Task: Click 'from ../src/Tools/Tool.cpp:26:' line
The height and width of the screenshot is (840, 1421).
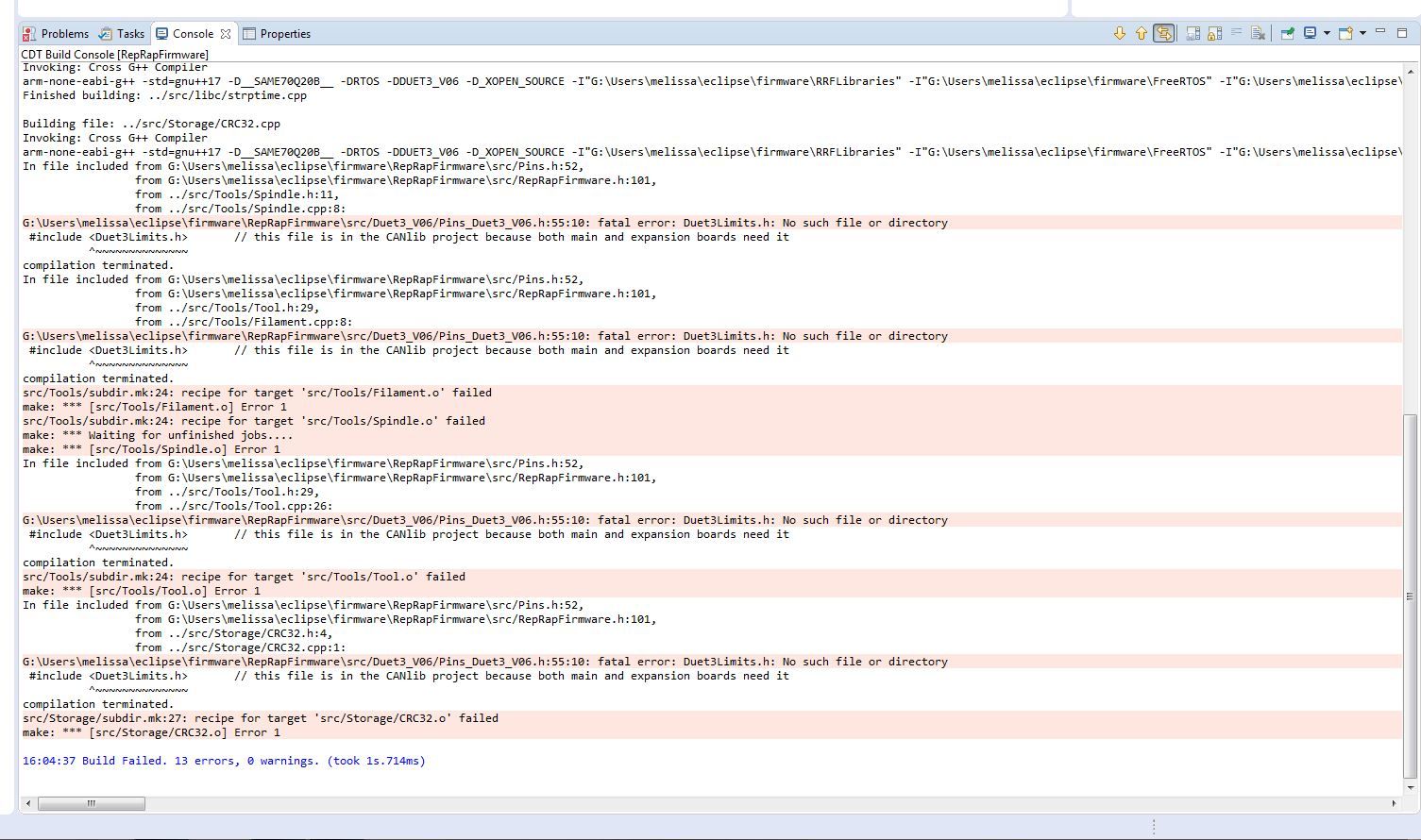Action: point(234,506)
